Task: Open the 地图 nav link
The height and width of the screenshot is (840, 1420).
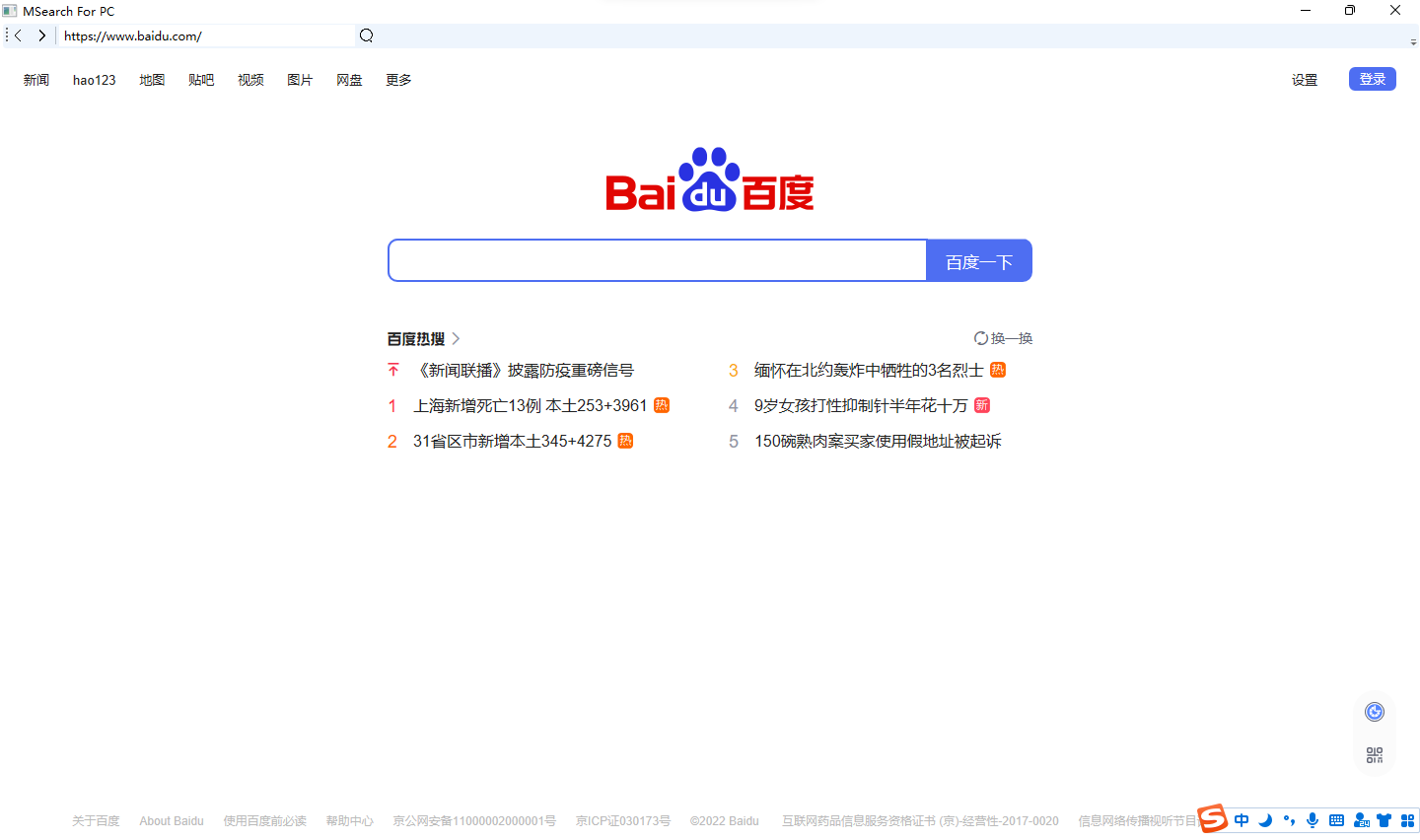Action: coord(152,80)
